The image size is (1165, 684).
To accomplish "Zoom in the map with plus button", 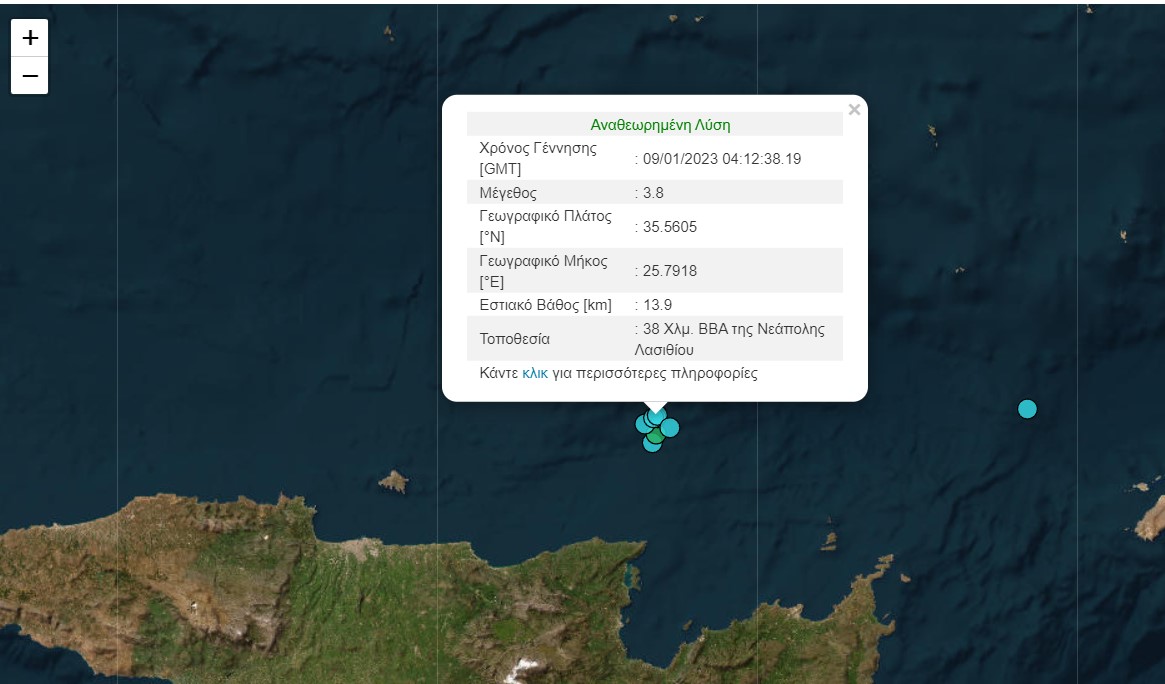I will point(30,38).
